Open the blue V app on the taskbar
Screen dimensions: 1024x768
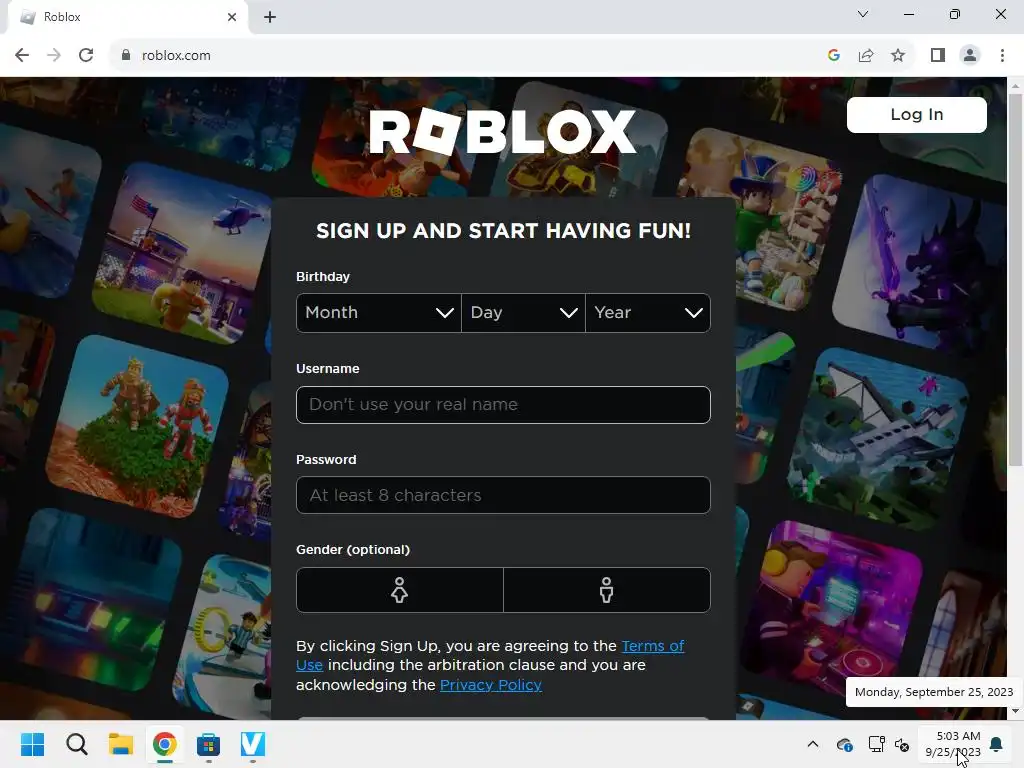coord(253,744)
